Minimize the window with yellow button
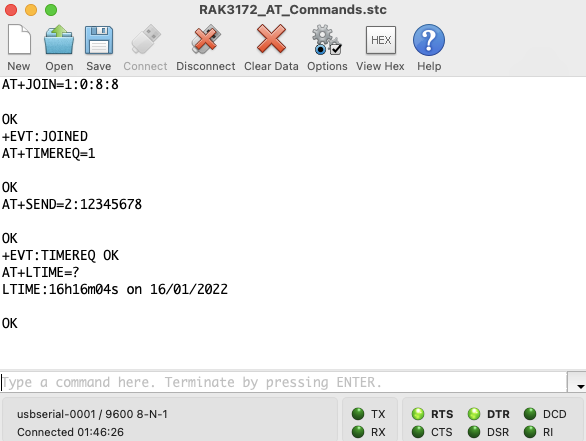Viewport: 586px width, 441px height. click(31, 10)
